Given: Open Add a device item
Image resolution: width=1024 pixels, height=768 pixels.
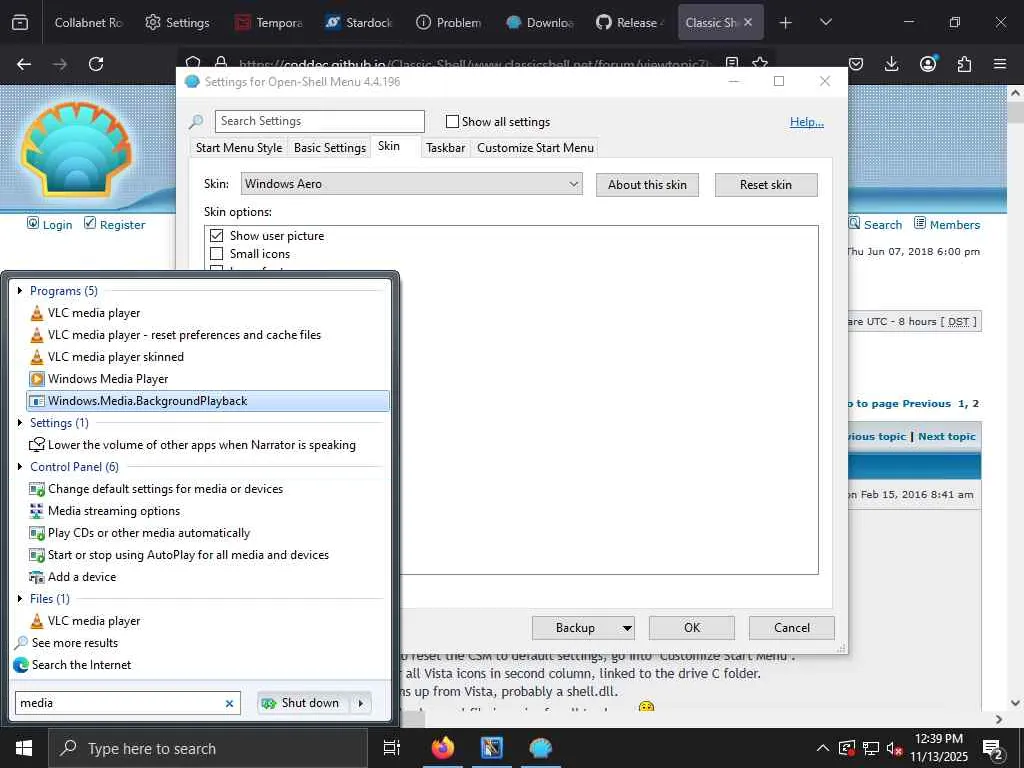Looking at the screenshot, I should 72,577.
